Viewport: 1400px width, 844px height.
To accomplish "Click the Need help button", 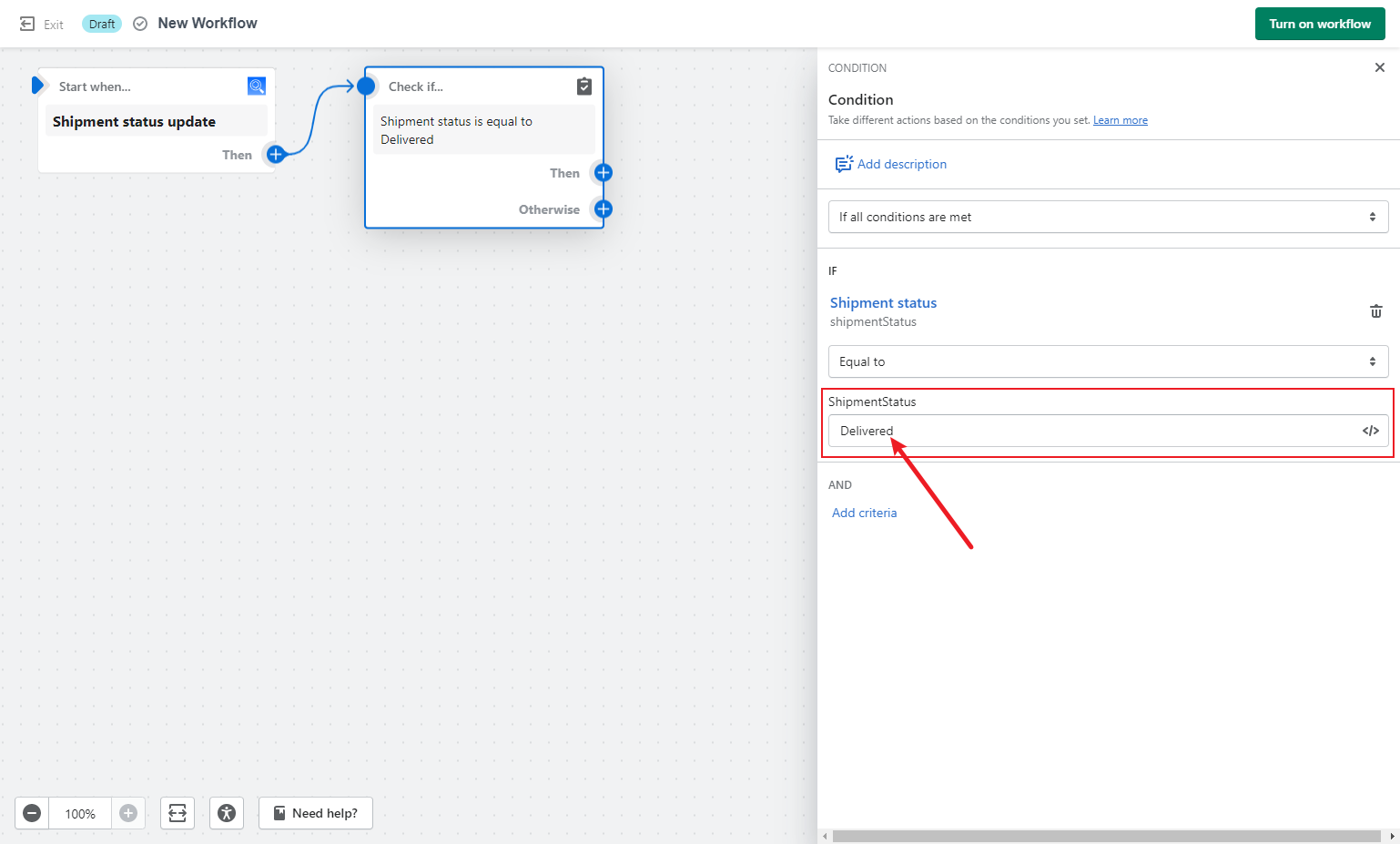I will coord(316,813).
